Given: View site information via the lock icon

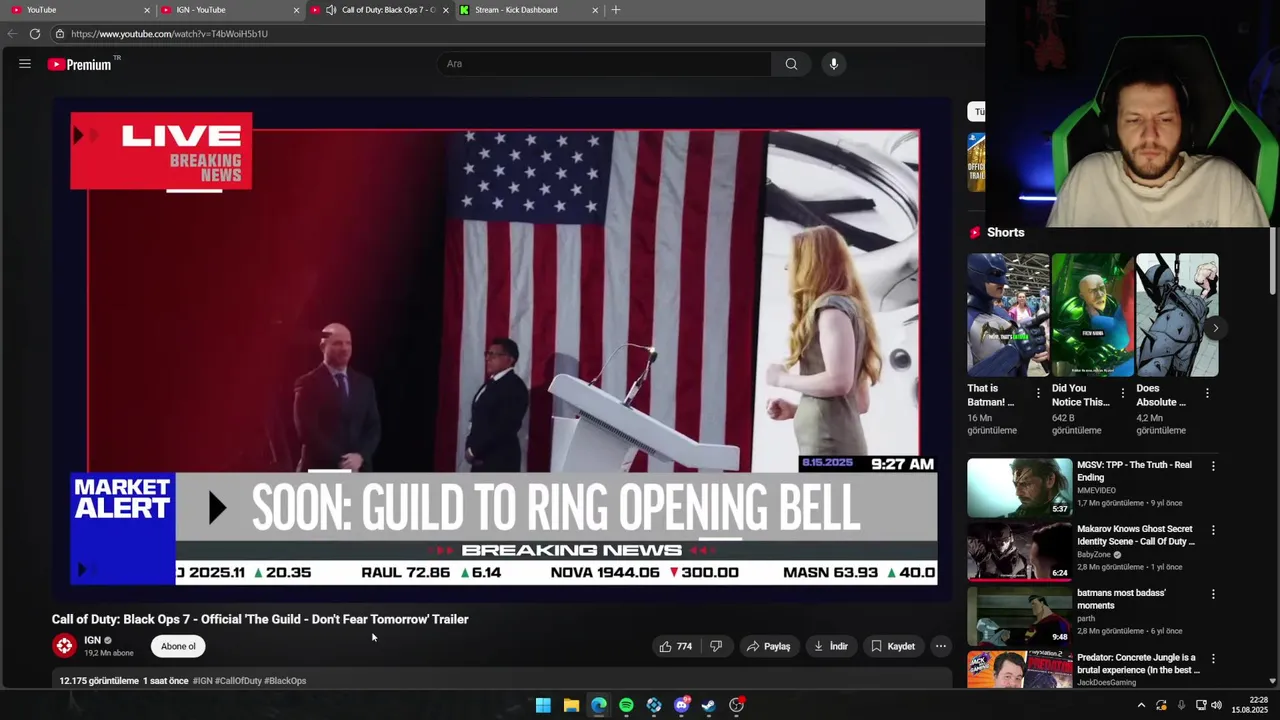Looking at the screenshot, I should coord(60,34).
